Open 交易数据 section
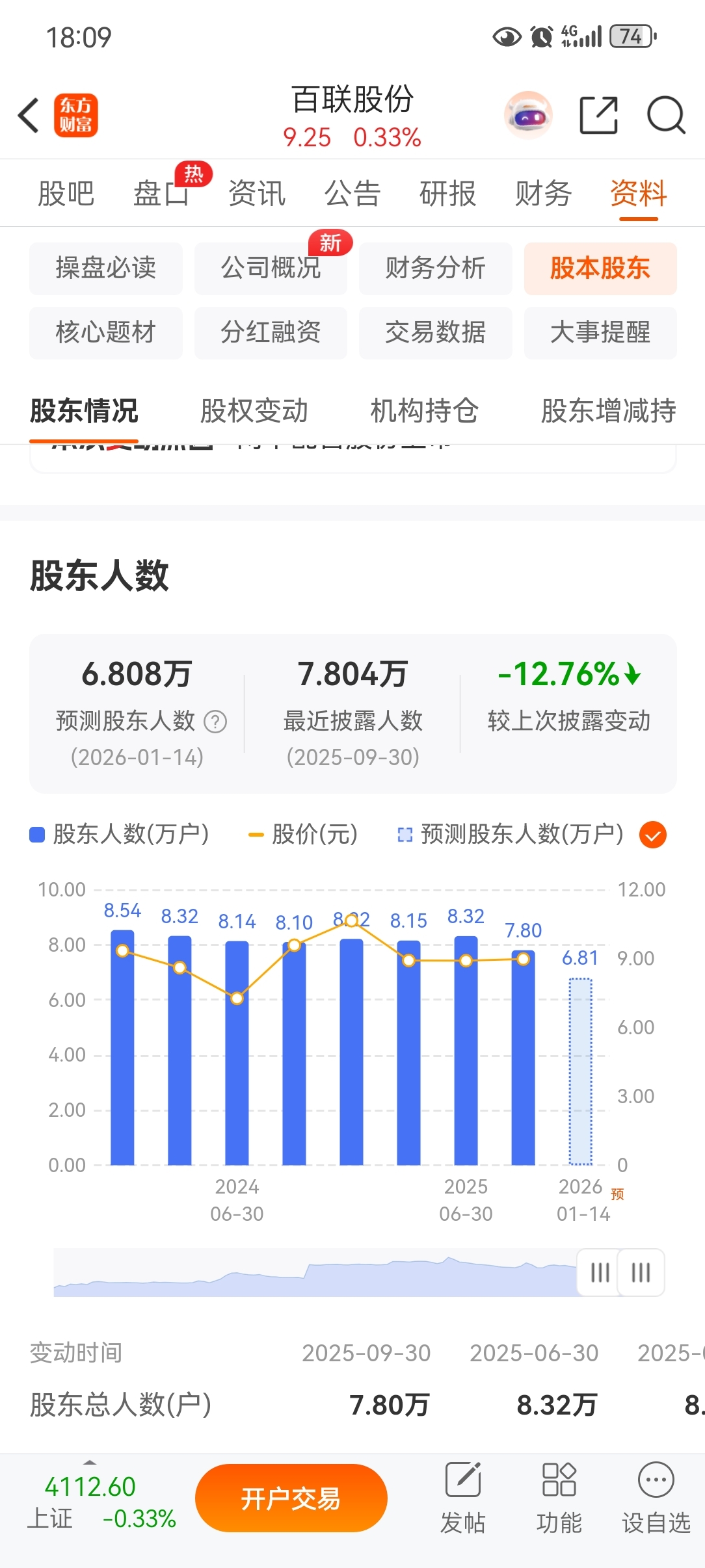This screenshot has height=1568, width=705. 436,333
